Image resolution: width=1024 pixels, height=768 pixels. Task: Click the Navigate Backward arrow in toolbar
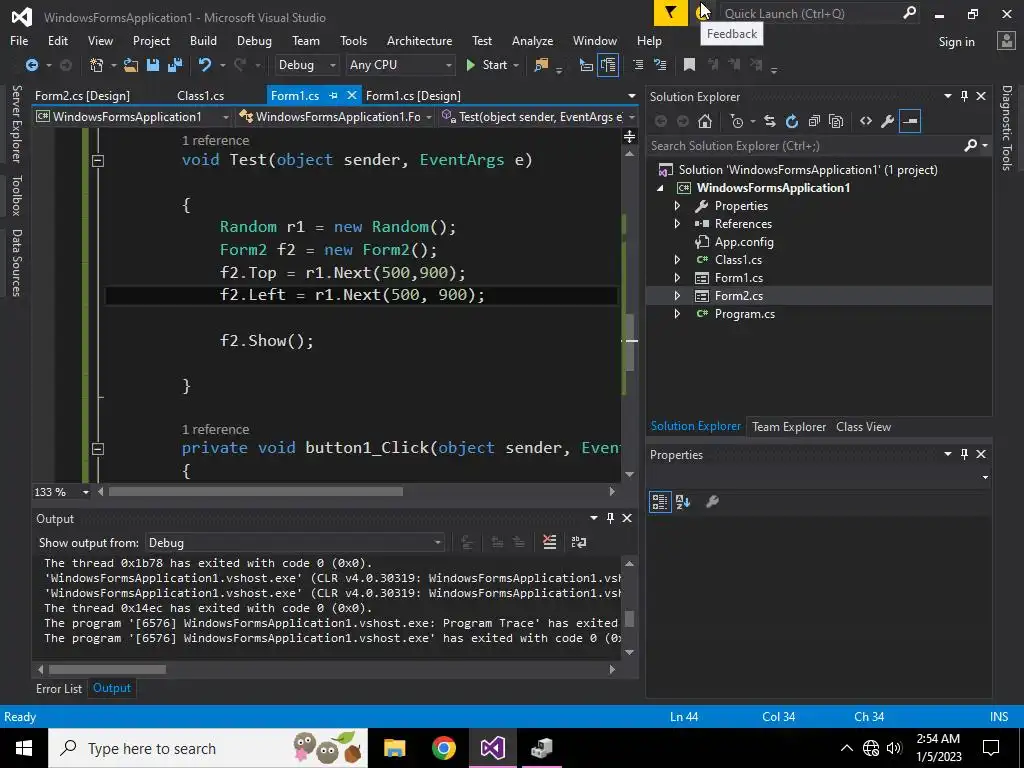pyautogui.click(x=32, y=65)
